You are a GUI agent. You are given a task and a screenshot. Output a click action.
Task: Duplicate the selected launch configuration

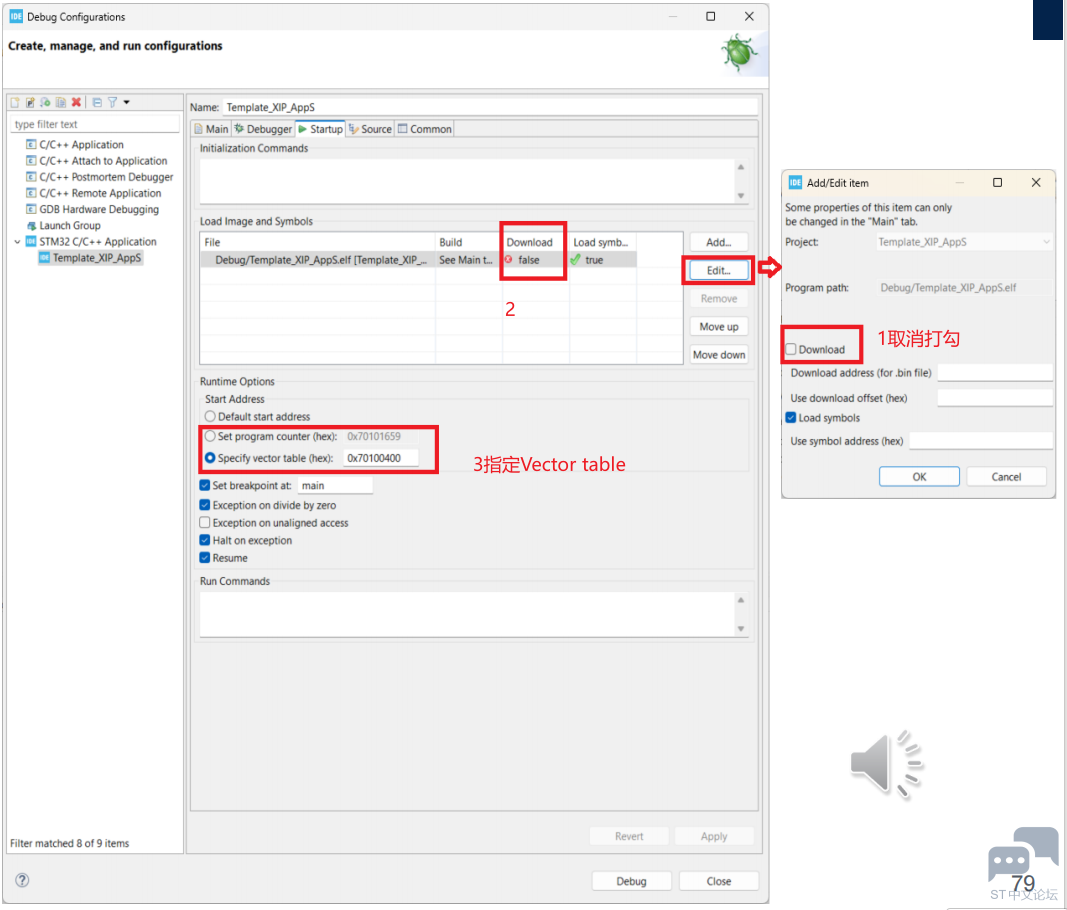pyautogui.click(x=61, y=102)
